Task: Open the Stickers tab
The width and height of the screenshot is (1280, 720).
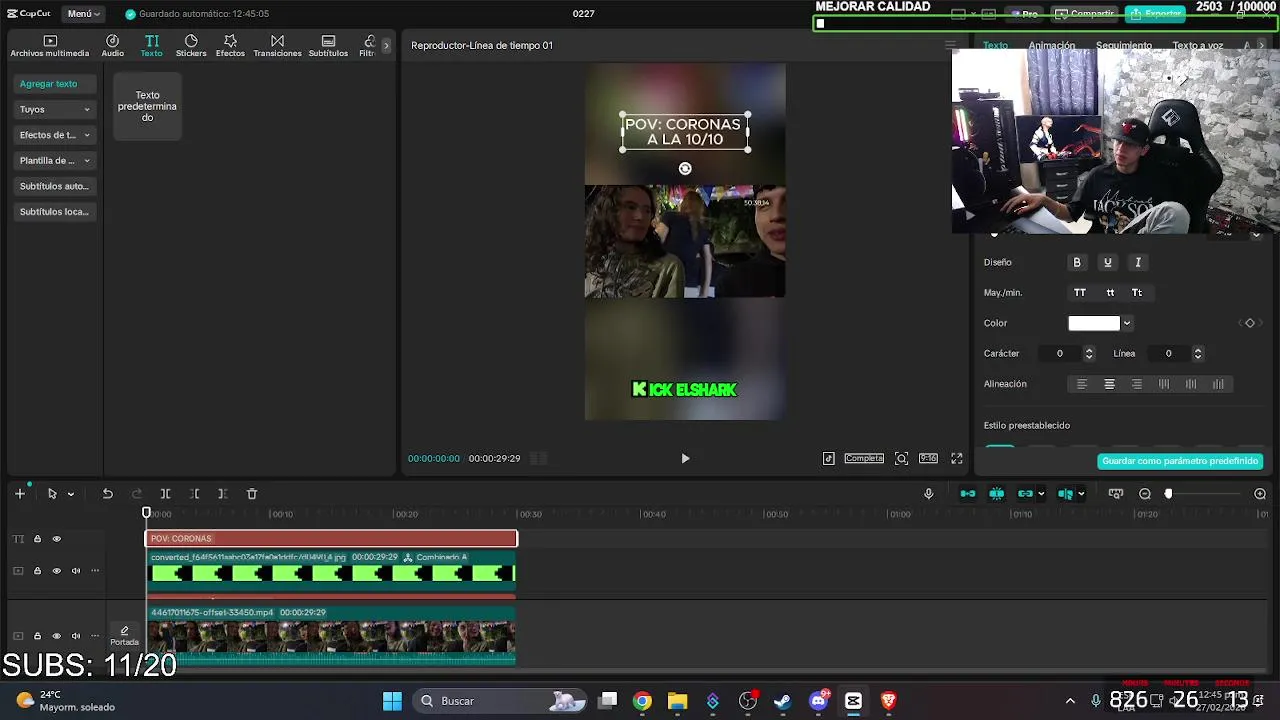Action: tap(191, 46)
